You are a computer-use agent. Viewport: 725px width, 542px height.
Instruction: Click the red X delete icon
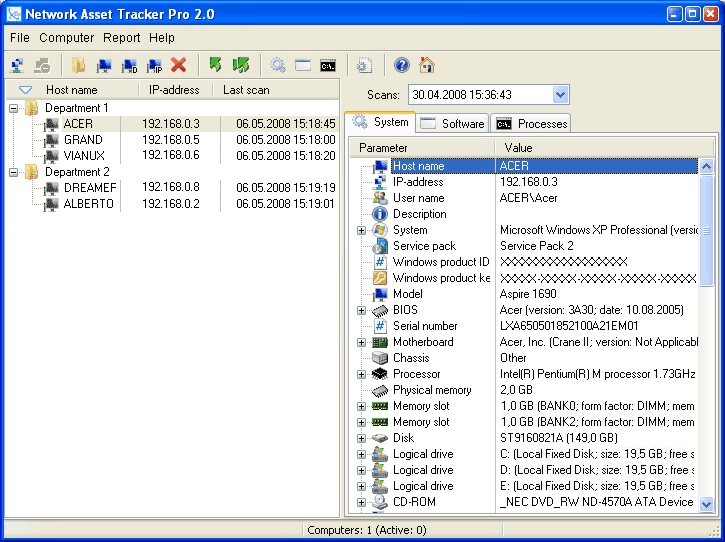[178, 65]
